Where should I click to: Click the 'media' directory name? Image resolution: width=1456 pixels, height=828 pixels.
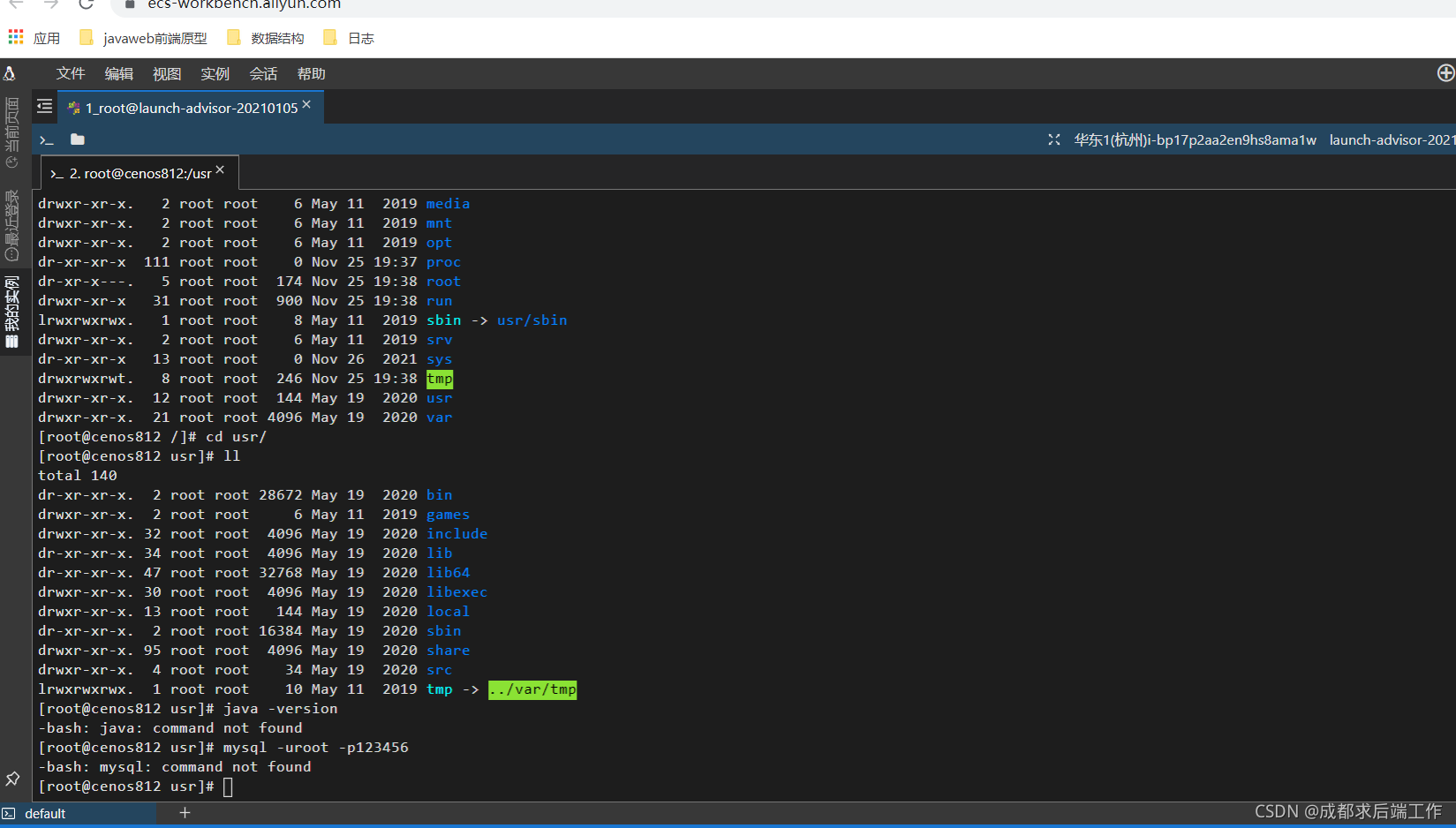tap(448, 204)
